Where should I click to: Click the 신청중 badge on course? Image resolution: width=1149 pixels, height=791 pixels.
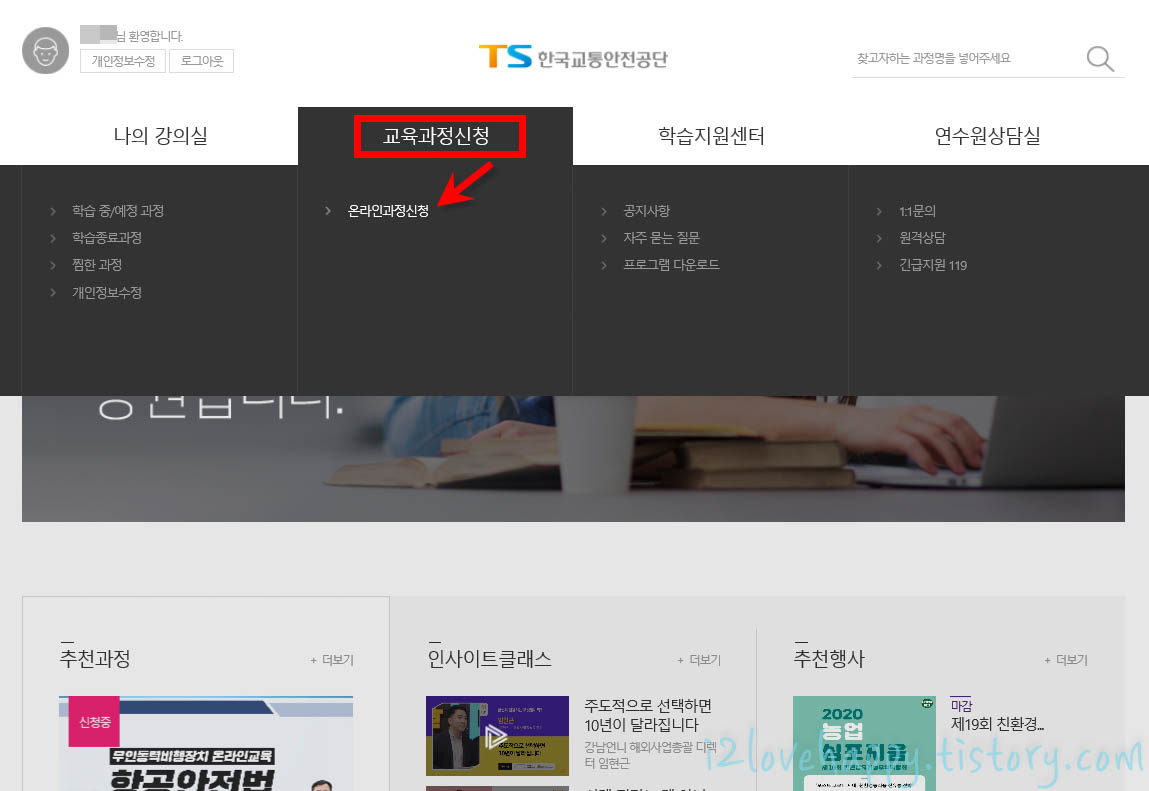[95, 722]
